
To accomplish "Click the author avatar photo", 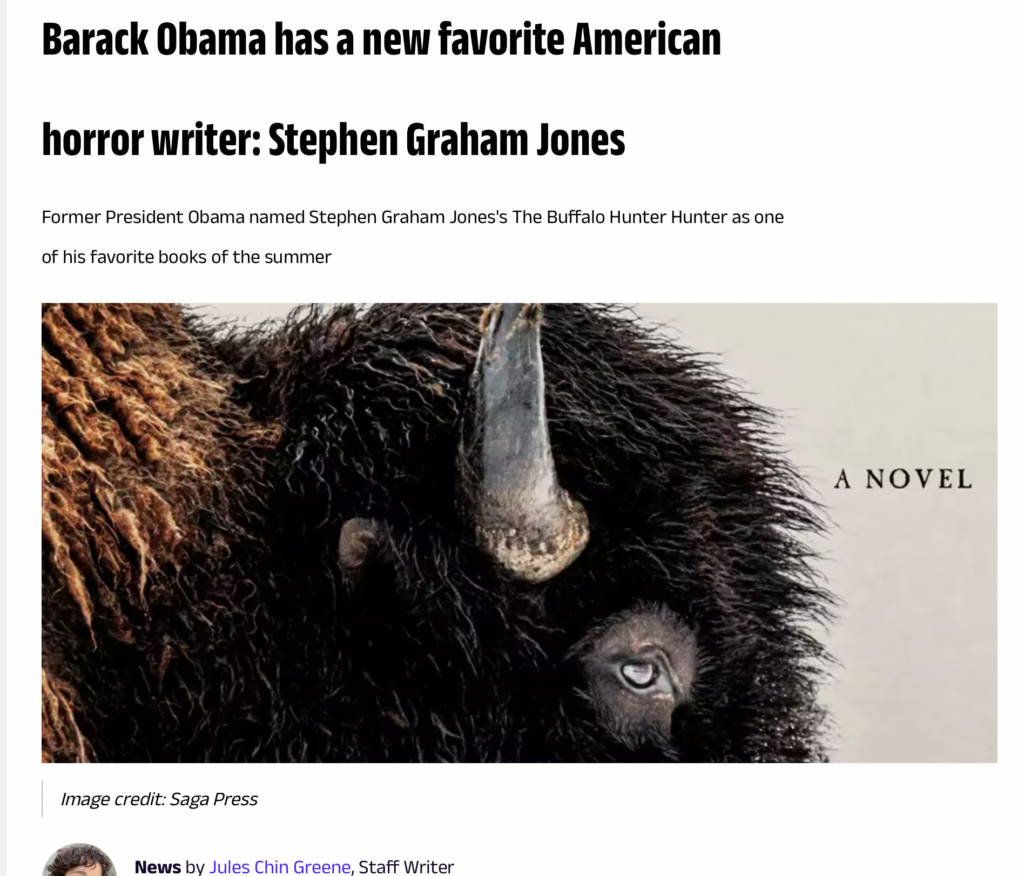I will 80,860.
